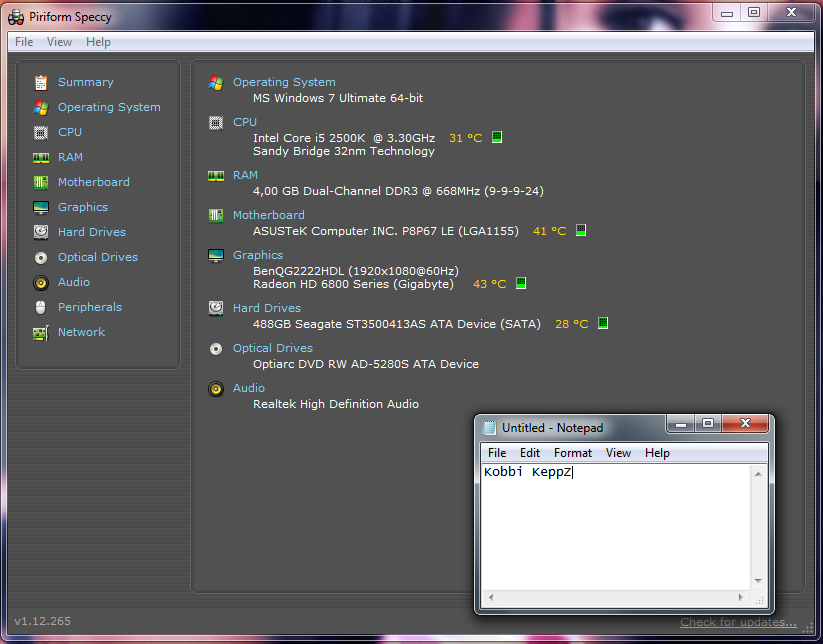
Task: Open the Format menu in Notepad
Action: 573,453
